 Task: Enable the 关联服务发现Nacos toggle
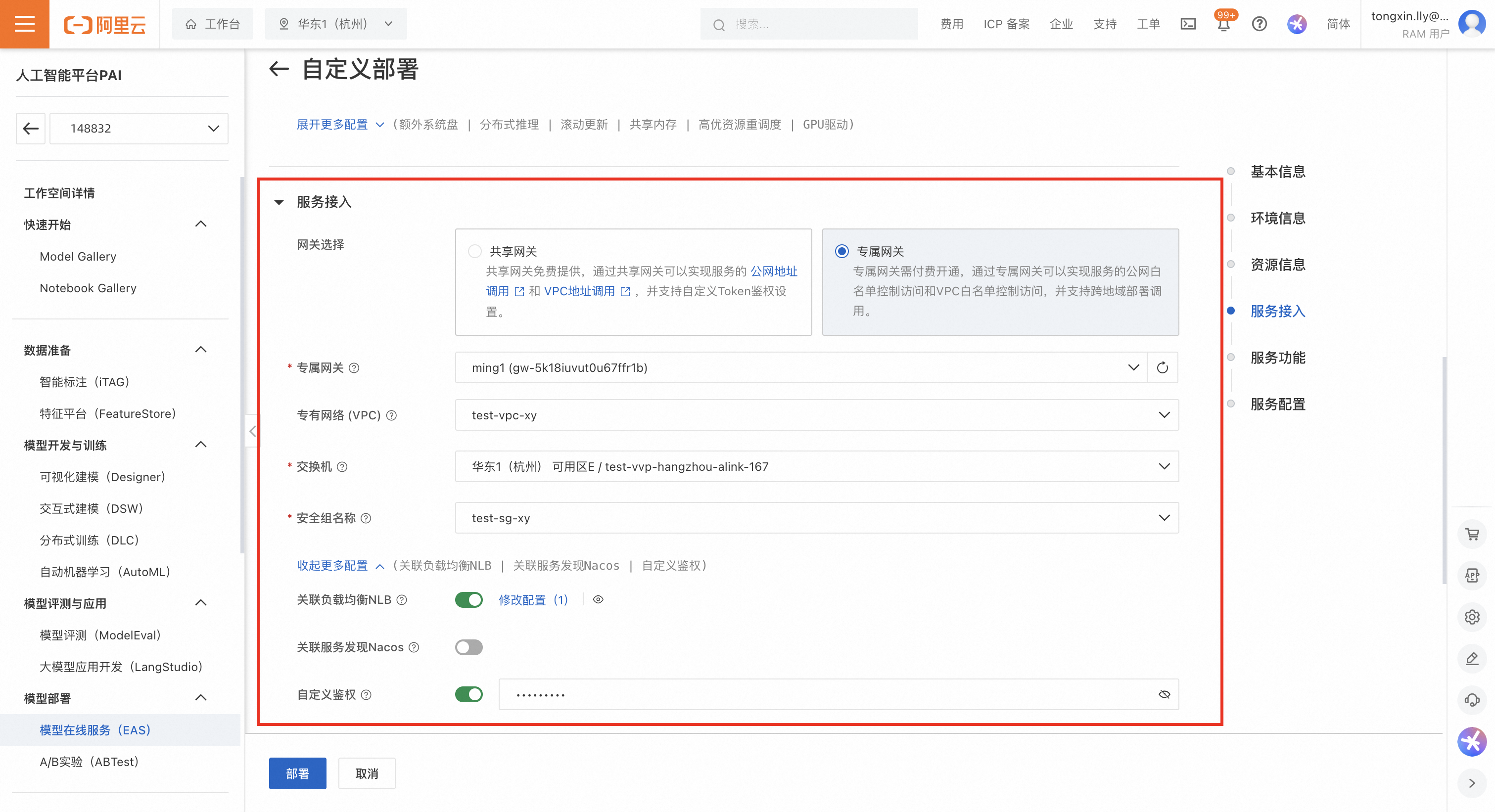click(x=468, y=647)
